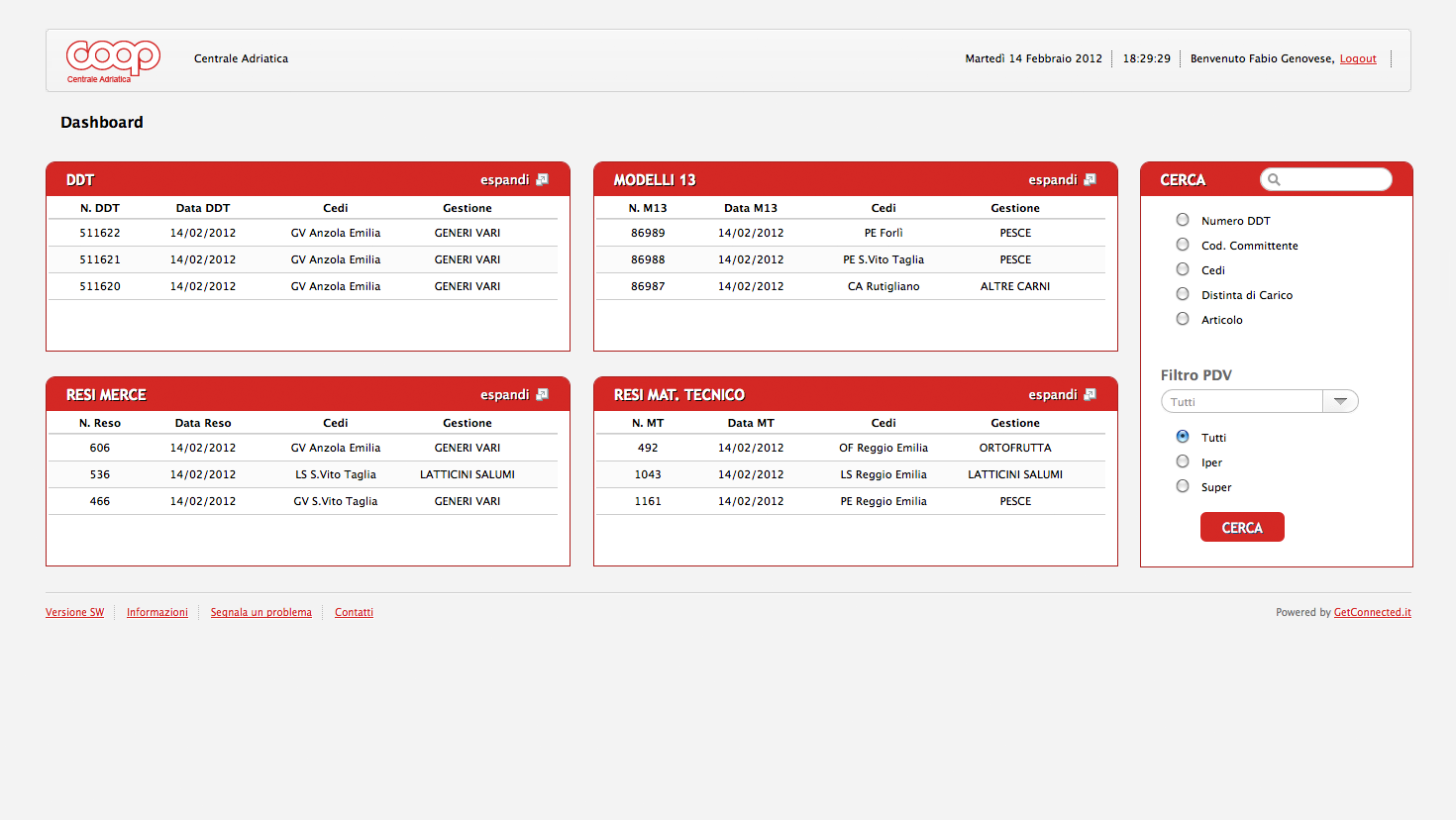Screen dimensions: 1456x820
Task: Click the PE Forlì cell
Action: pyautogui.click(x=884, y=233)
